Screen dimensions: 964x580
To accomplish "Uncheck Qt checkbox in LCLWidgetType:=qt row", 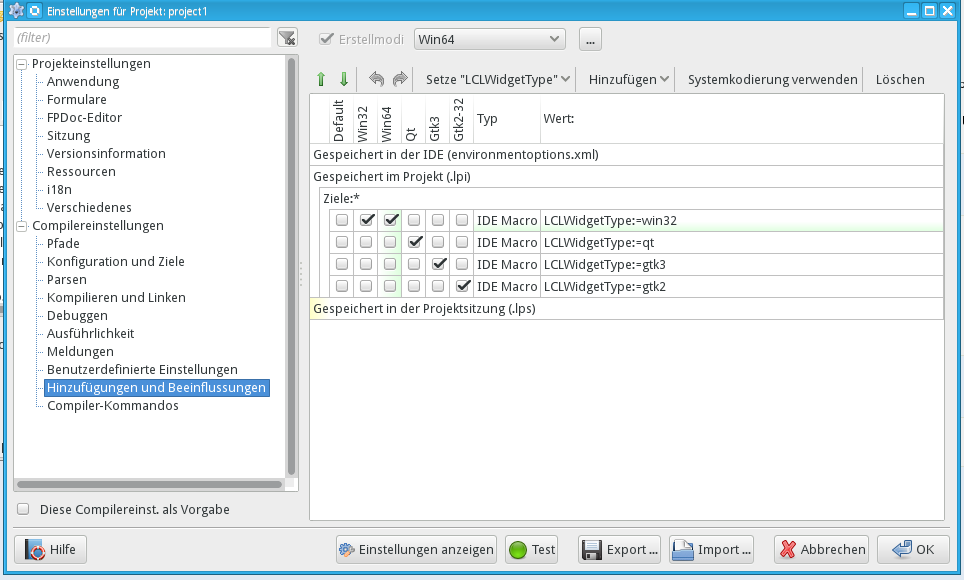I will (415, 242).
